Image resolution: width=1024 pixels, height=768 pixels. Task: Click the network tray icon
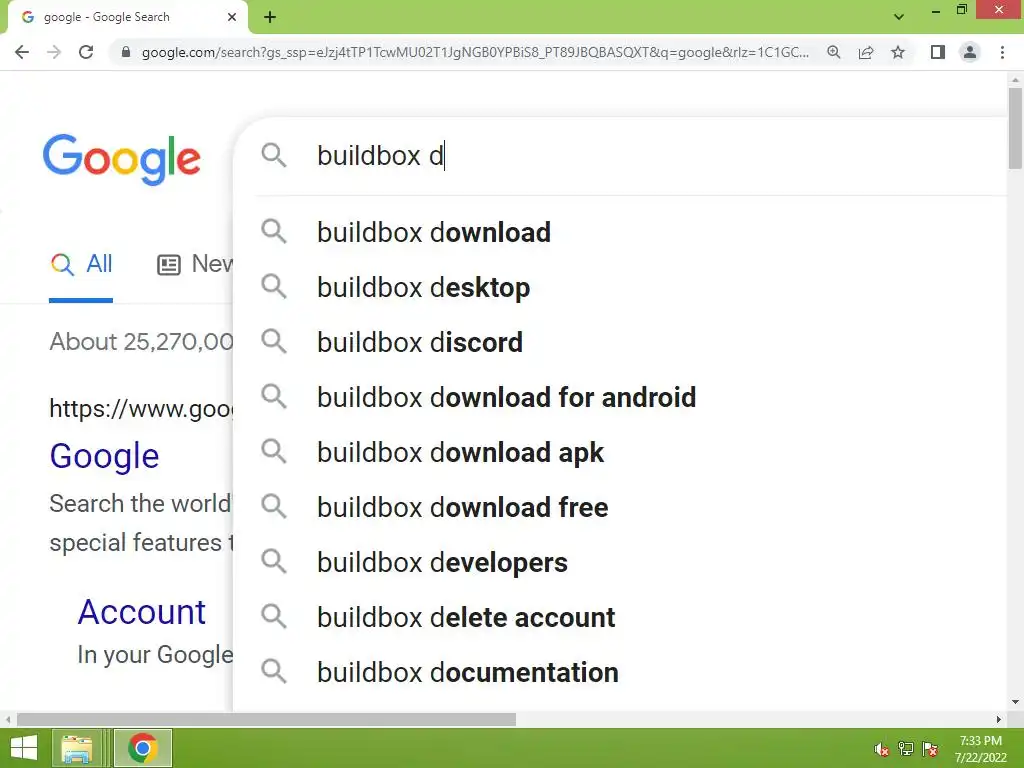click(906, 750)
